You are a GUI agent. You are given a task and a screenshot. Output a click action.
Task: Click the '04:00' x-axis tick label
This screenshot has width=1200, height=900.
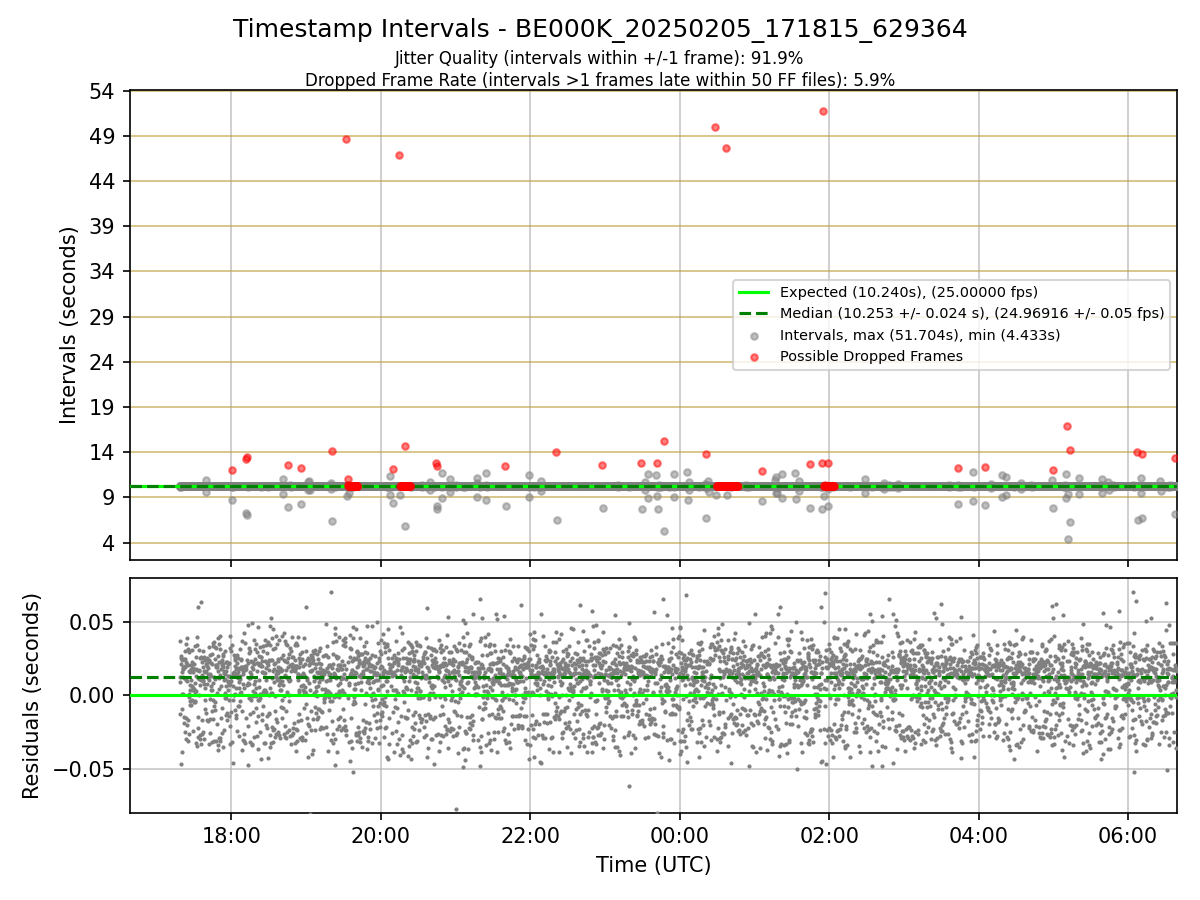978,837
